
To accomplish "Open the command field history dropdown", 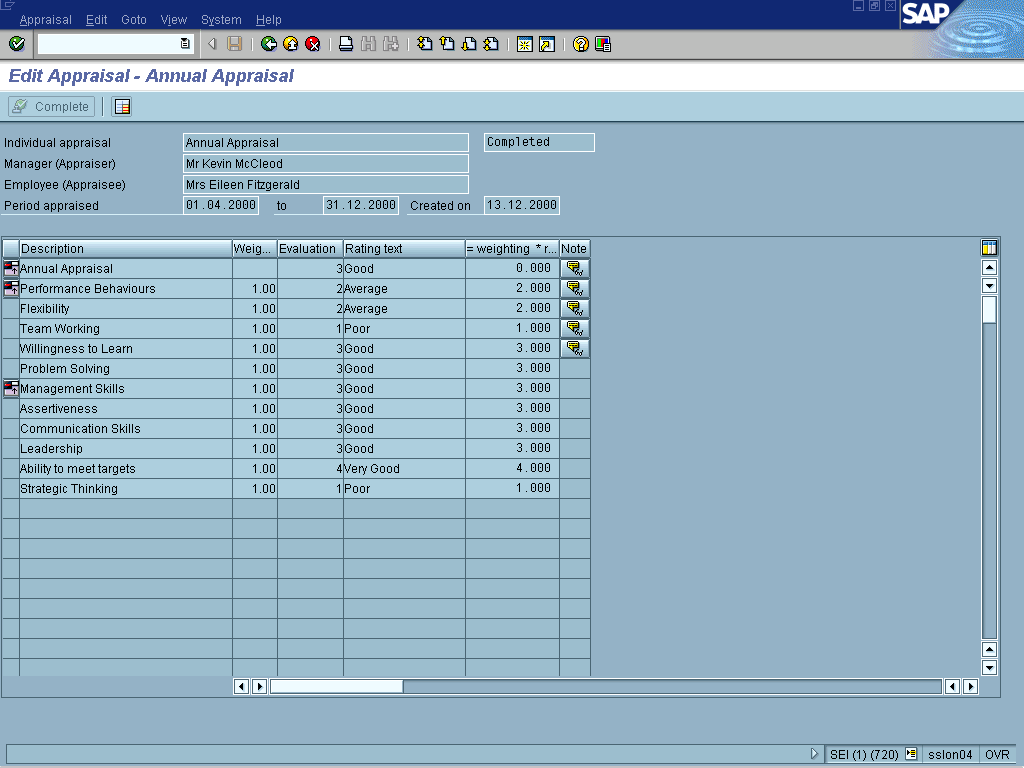I will [185, 44].
